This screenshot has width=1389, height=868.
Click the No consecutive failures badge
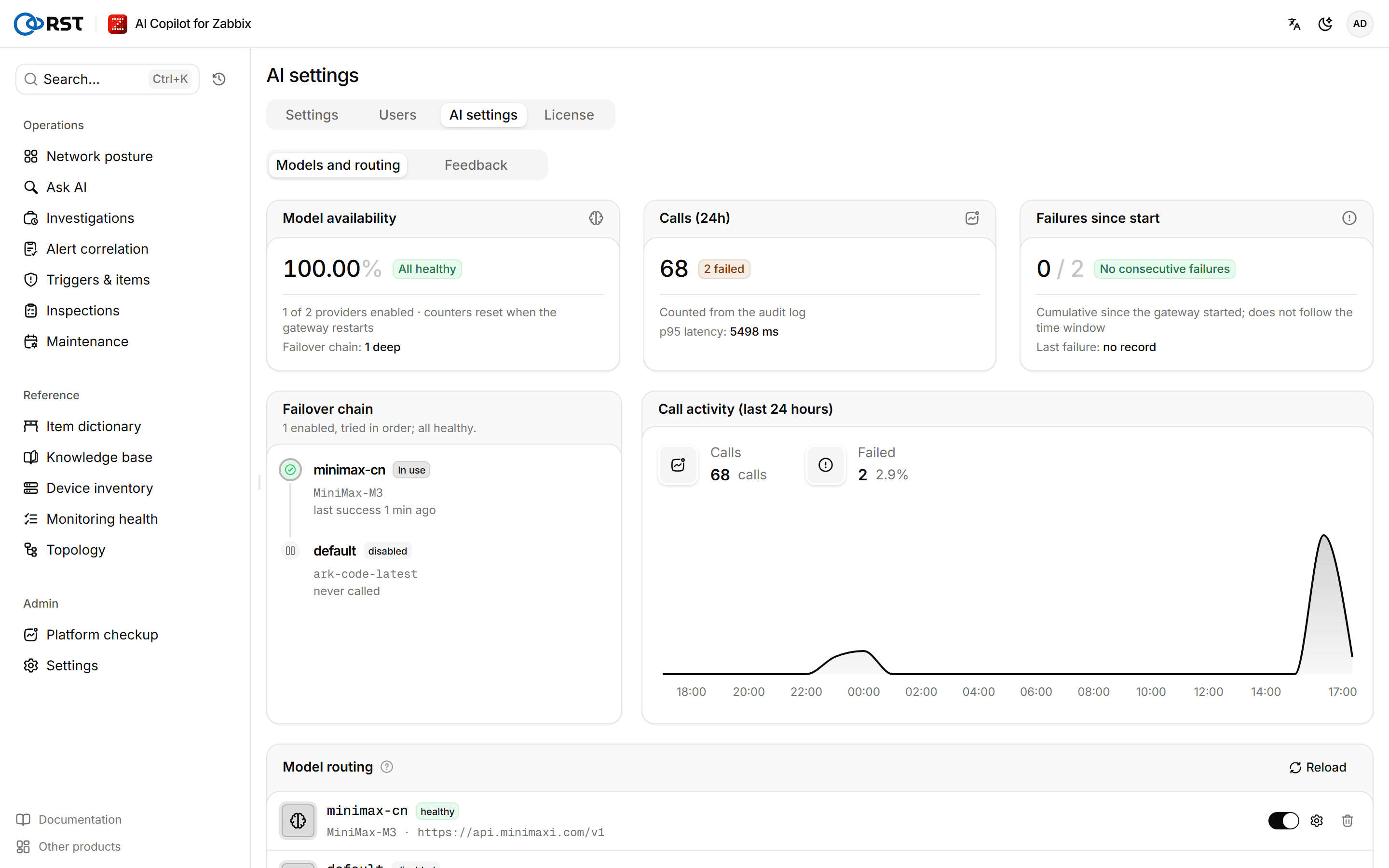click(x=1164, y=269)
